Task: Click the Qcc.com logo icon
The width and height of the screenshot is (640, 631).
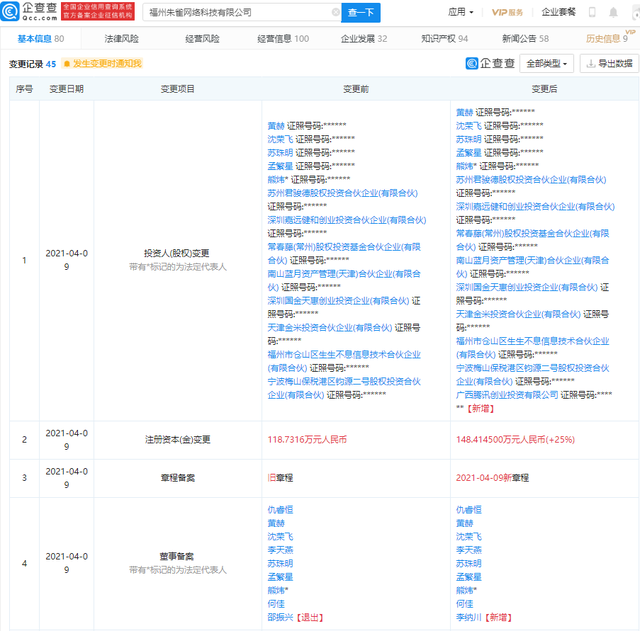Action: 9,11
